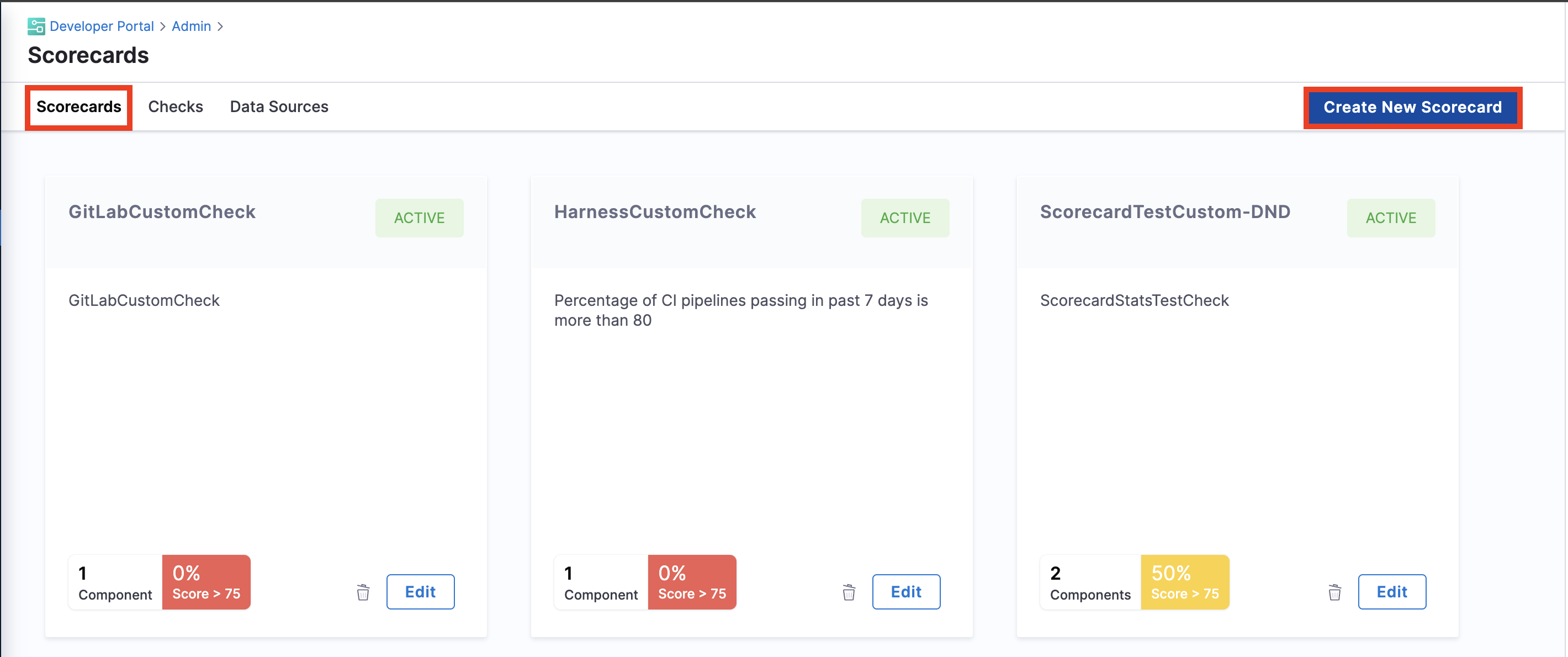Click the red 0% score badge on GitLabCustomCheck

tap(206, 582)
